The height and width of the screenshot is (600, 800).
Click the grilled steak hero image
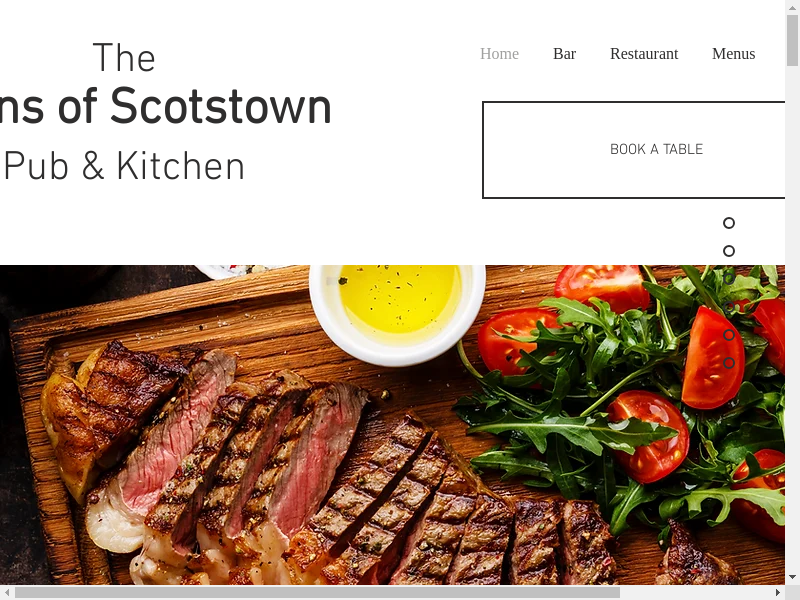point(392,425)
